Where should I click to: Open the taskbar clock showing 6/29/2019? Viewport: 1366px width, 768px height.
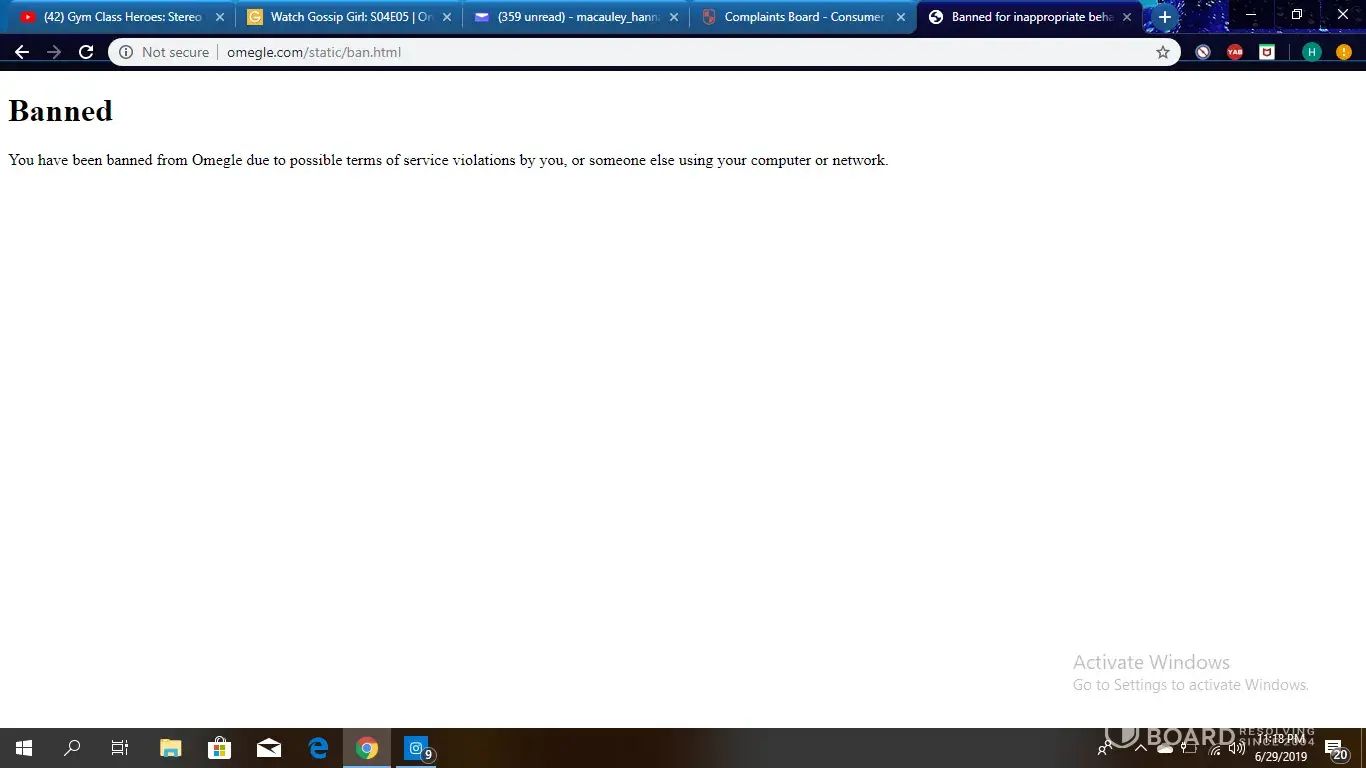[1281, 748]
